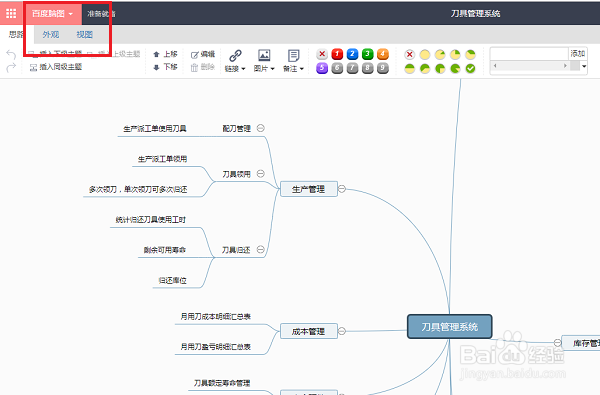Viewport: 600px width, 395px height.
Task: Select the one-eighth progress circle
Action: point(440,55)
